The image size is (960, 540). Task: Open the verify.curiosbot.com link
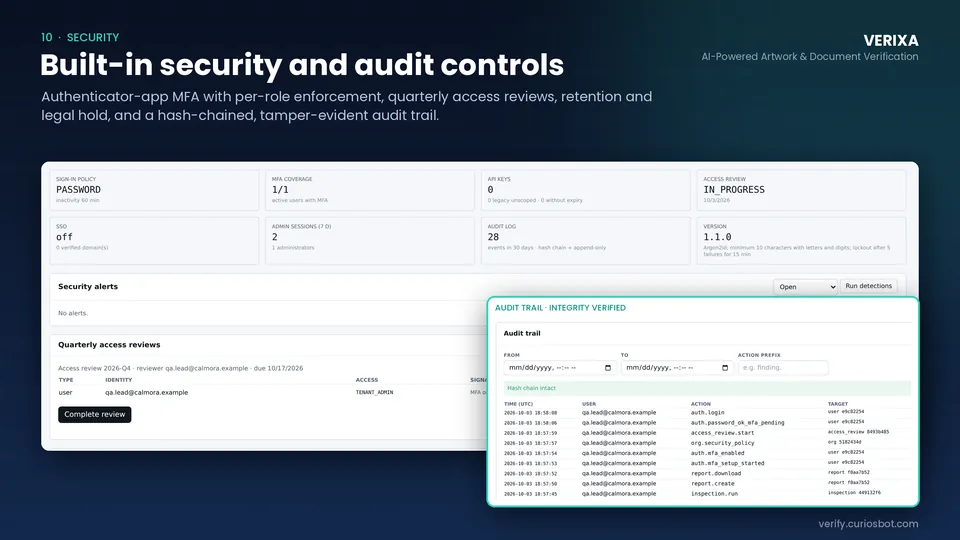click(868, 523)
